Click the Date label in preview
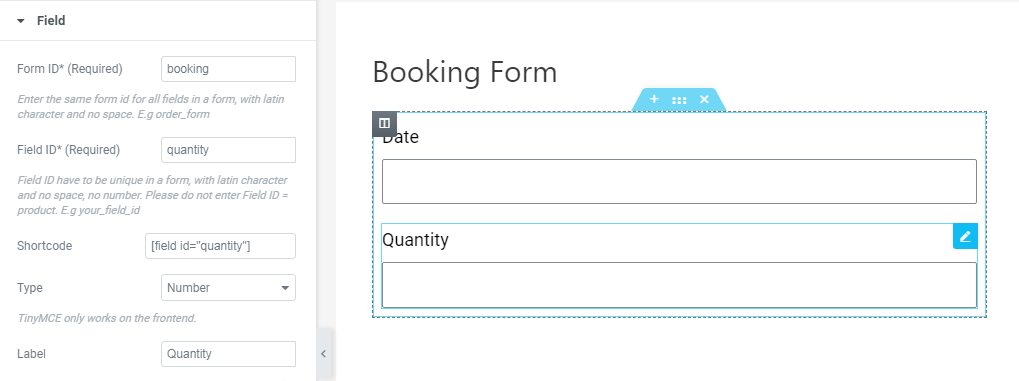1019x381 pixels. tap(400, 137)
